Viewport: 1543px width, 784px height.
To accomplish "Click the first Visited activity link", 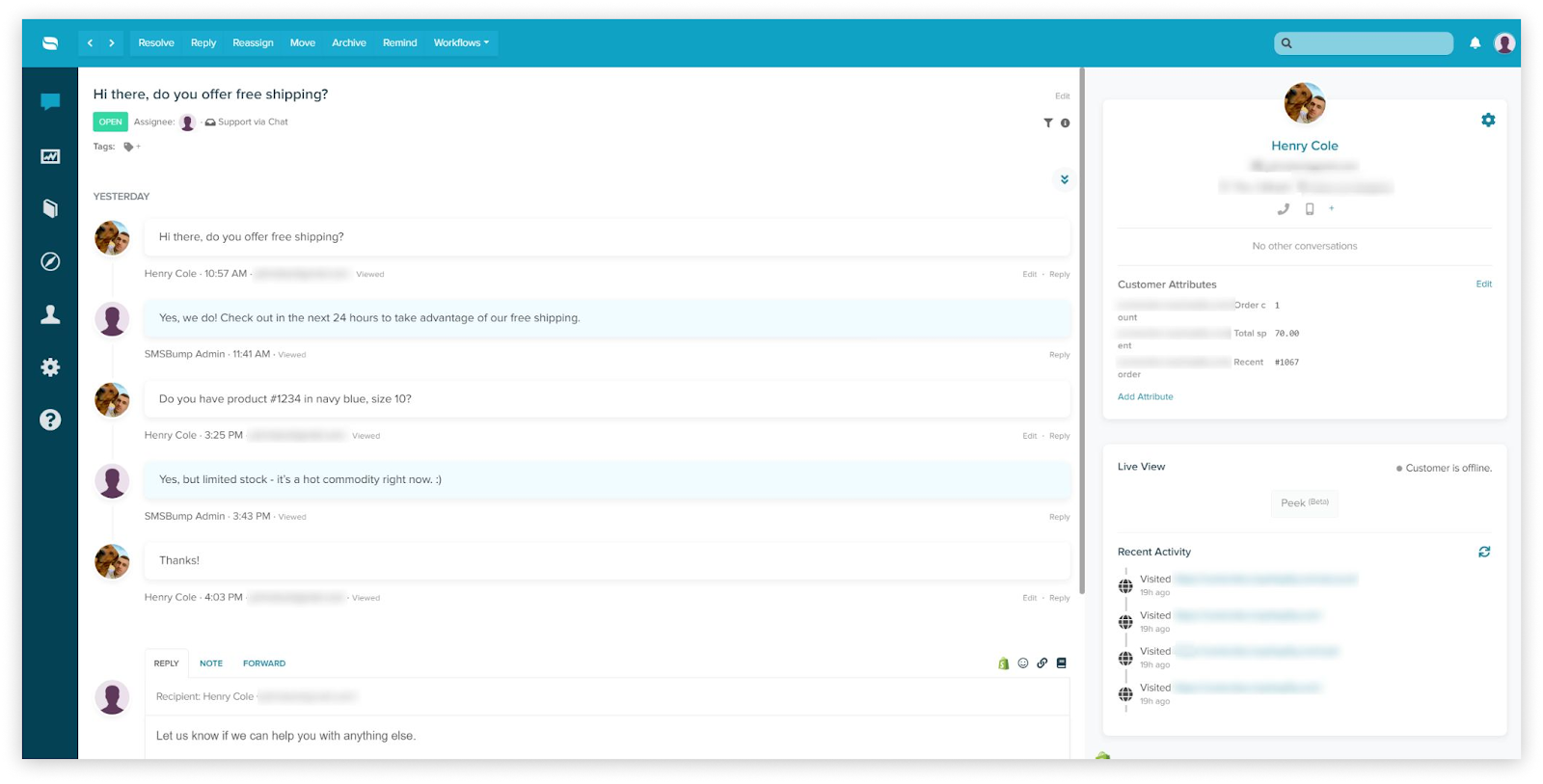I will point(1266,580).
